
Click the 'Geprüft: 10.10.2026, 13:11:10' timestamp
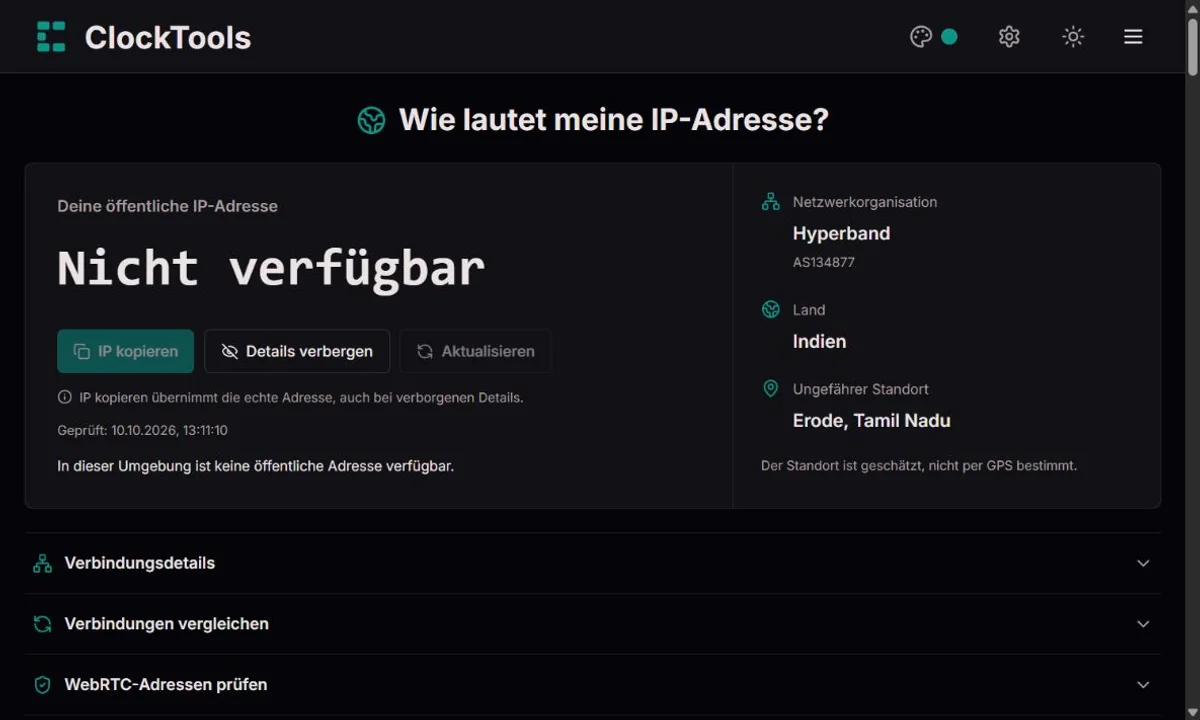[x=143, y=430]
